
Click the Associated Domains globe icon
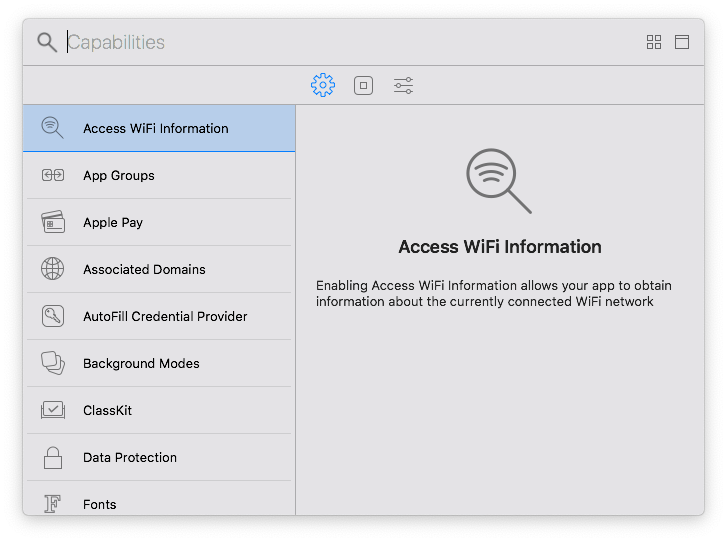point(53,269)
